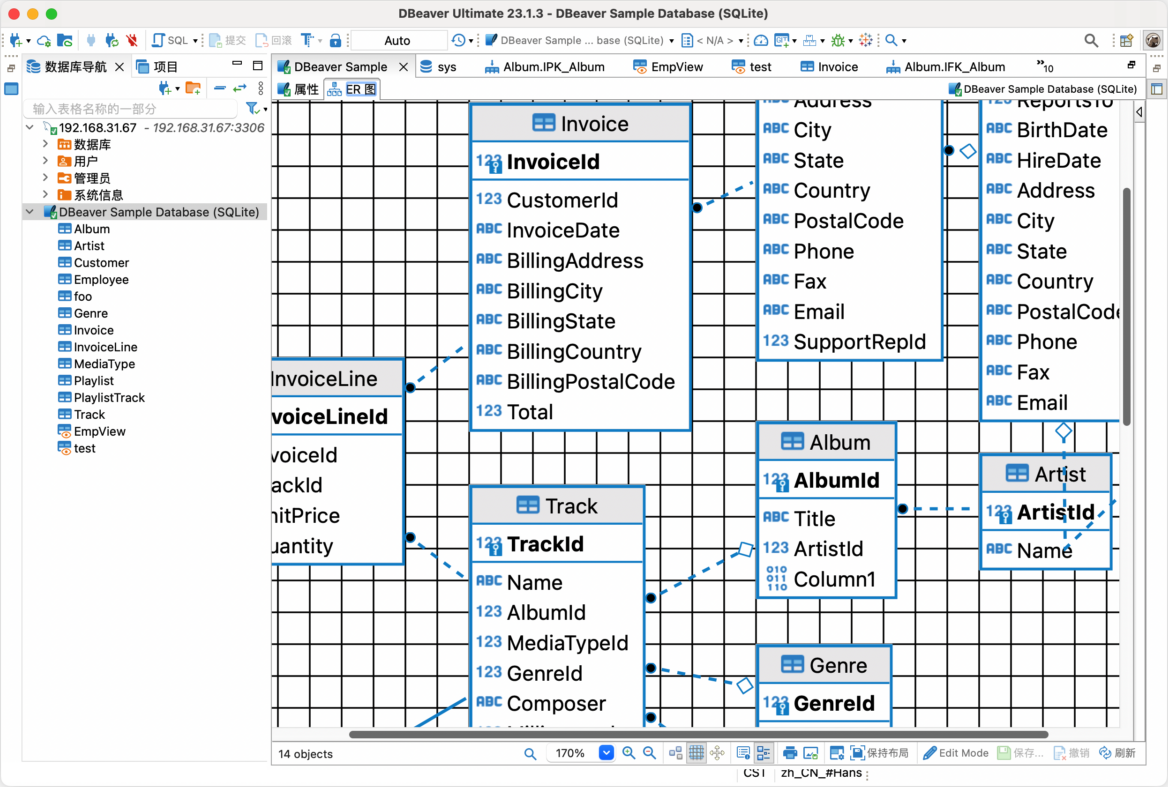This screenshot has height=787, width=1168.
Task: Open the active connection dropdown DBeaver Sample
Action: (580, 40)
